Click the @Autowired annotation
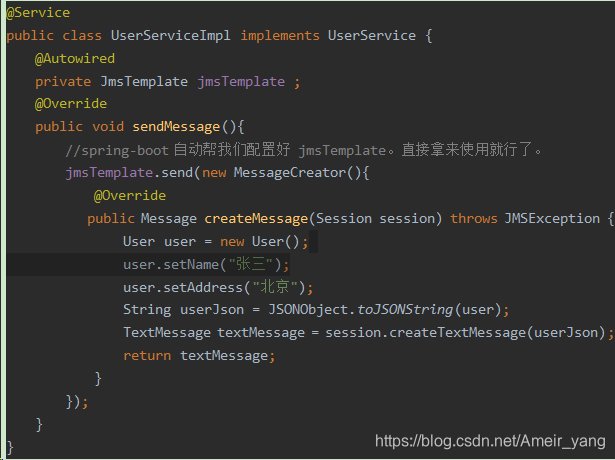The height and width of the screenshot is (460, 615). [75, 59]
